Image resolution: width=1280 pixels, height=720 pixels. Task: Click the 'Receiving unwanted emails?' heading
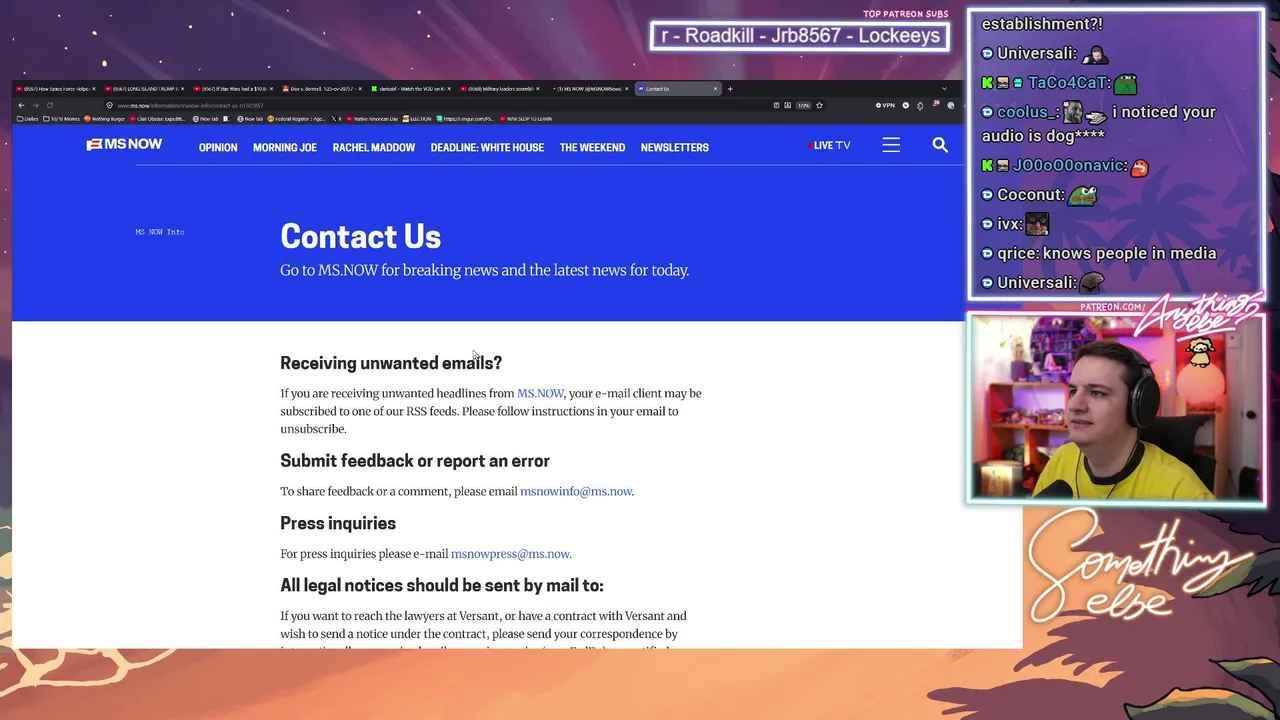(391, 363)
